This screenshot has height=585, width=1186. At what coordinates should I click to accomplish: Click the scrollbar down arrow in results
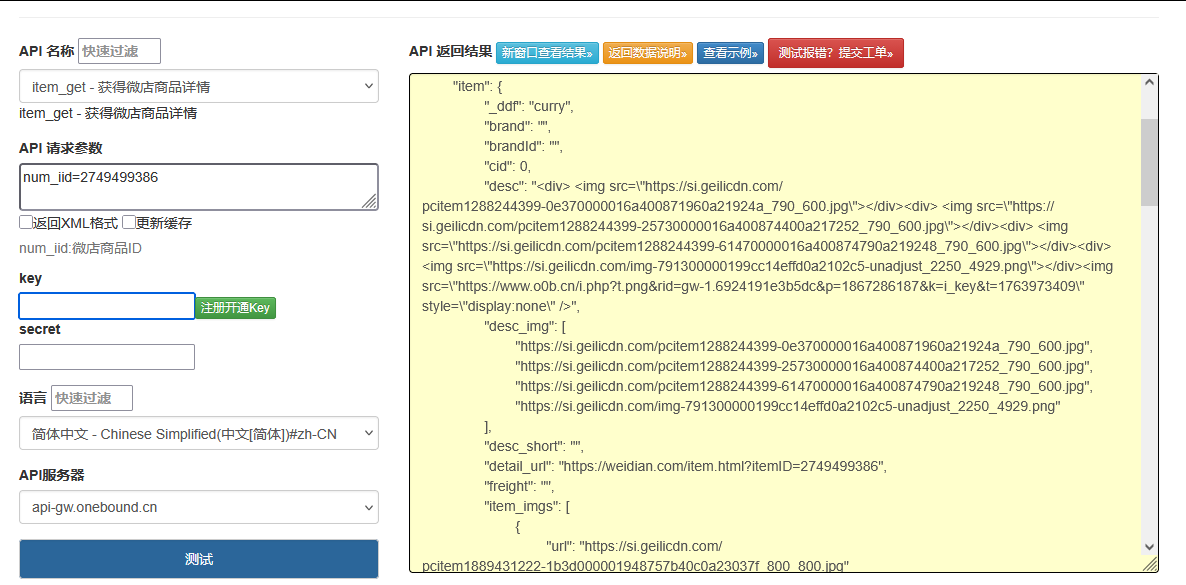(1149, 546)
